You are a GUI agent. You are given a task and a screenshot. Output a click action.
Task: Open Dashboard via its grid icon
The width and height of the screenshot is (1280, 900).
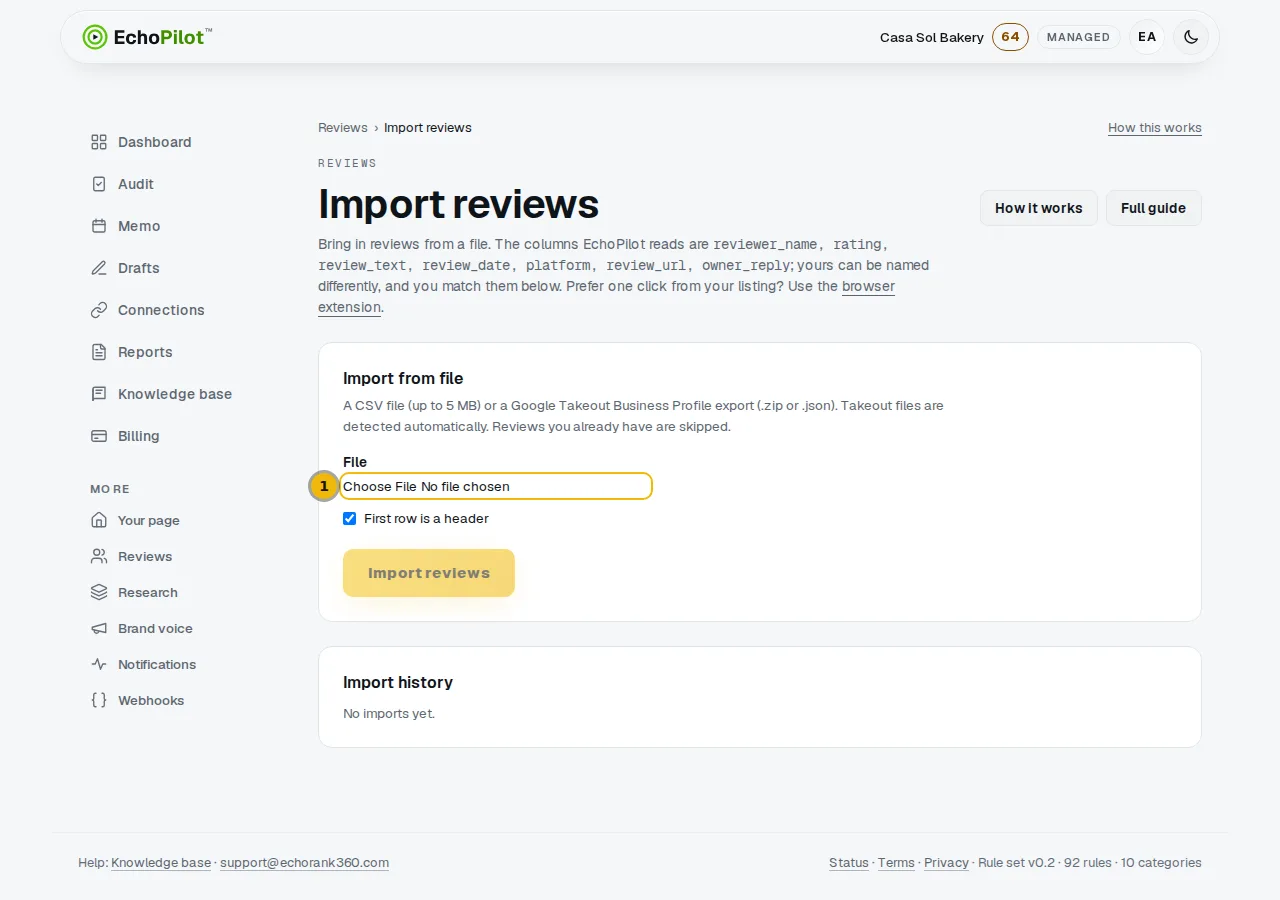click(99, 142)
